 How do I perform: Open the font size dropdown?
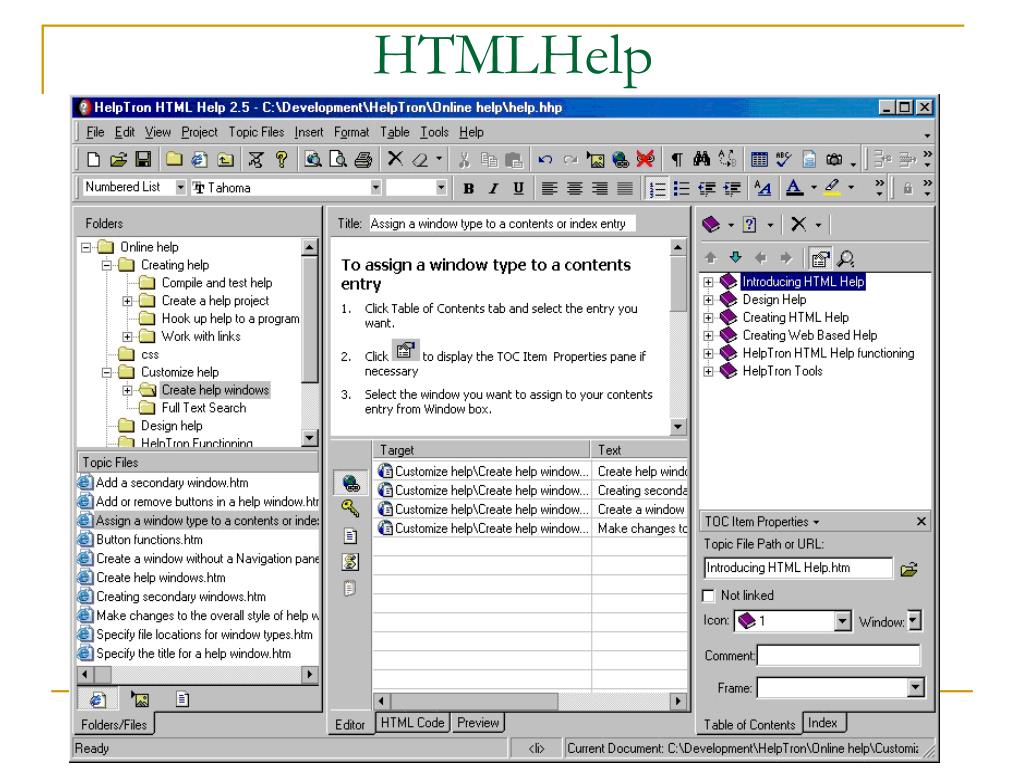pyautogui.click(x=441, y=187)
